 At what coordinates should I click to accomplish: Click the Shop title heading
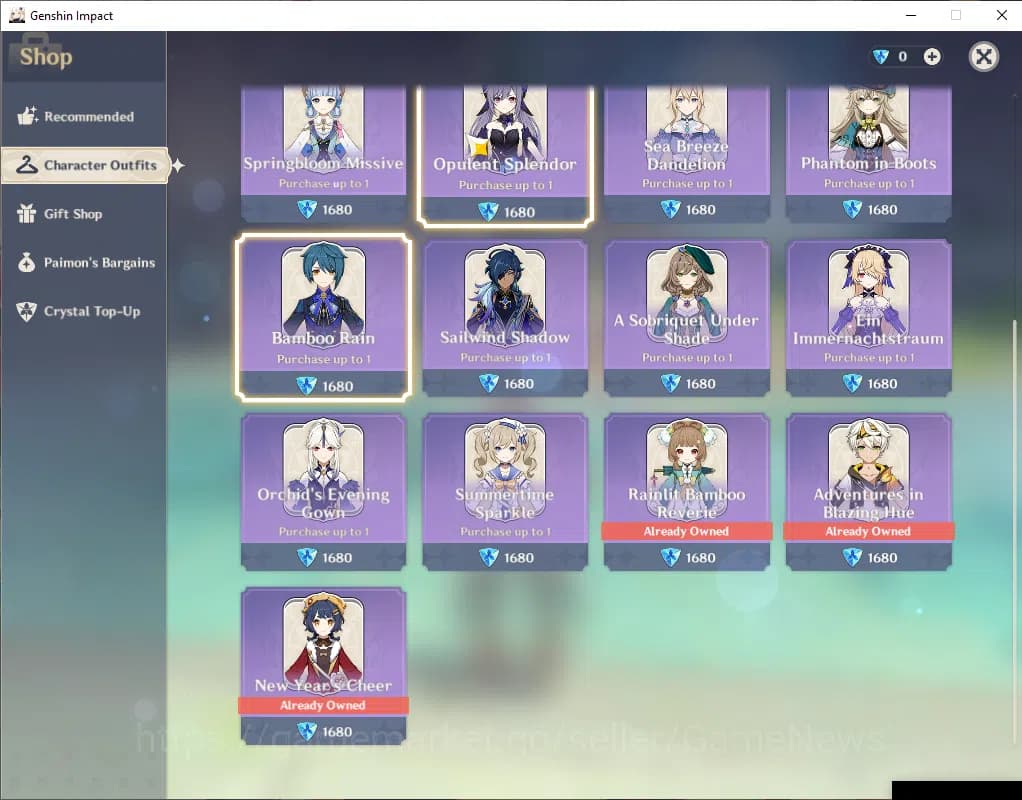pyautogui.click(x=46, y=57)
